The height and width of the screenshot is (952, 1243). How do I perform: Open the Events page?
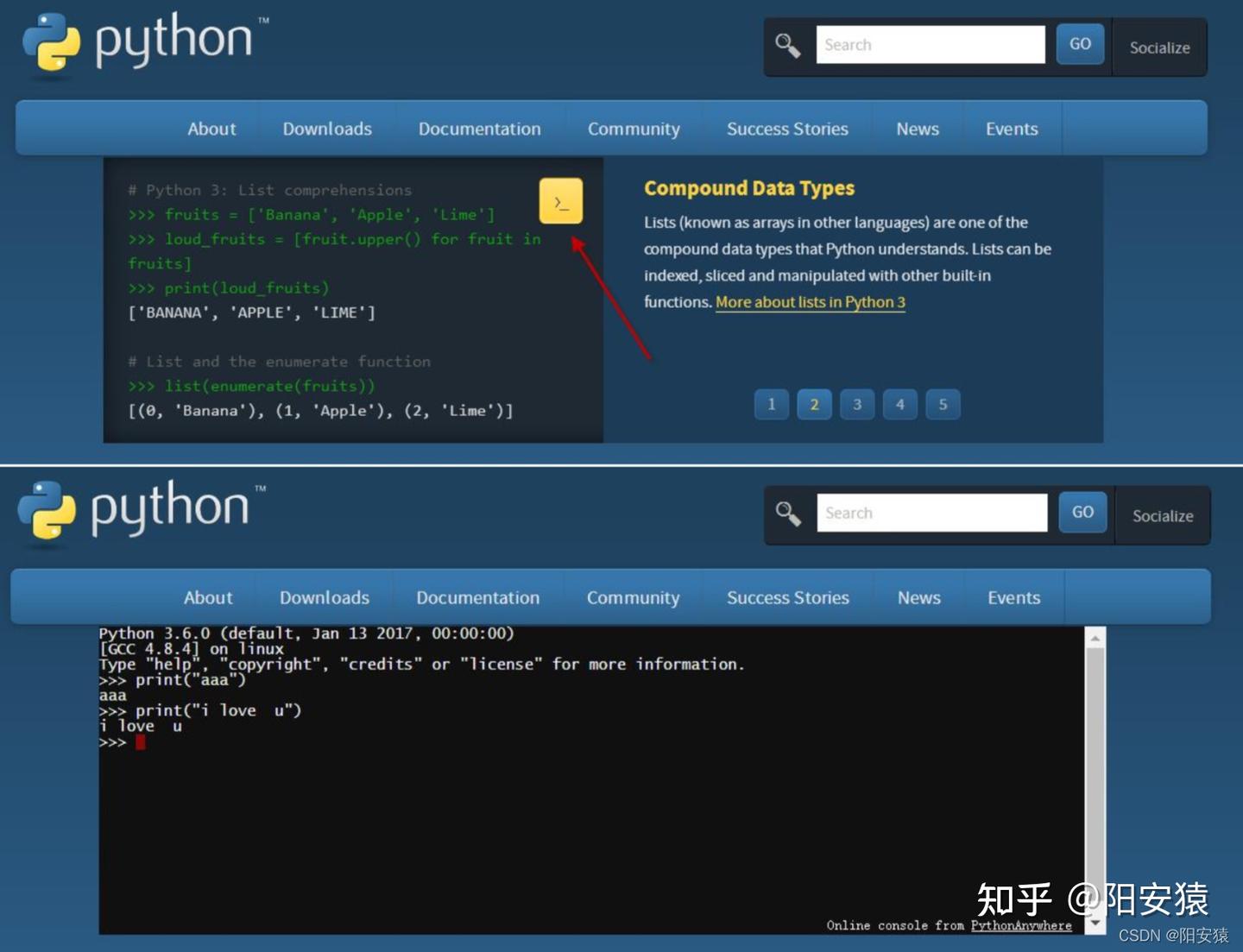[x=1011, y=128]
